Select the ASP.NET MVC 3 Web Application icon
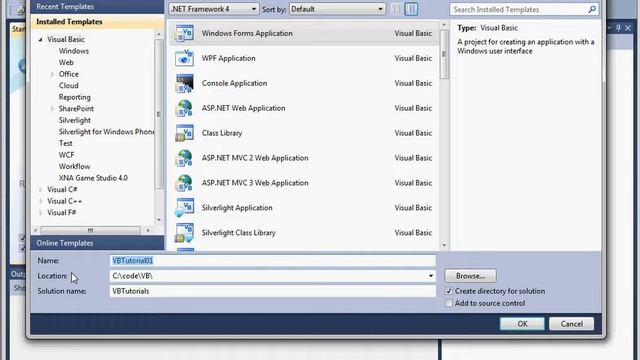Image resolution: width=640 pixels, height=360 pixels. click(184, 183)
